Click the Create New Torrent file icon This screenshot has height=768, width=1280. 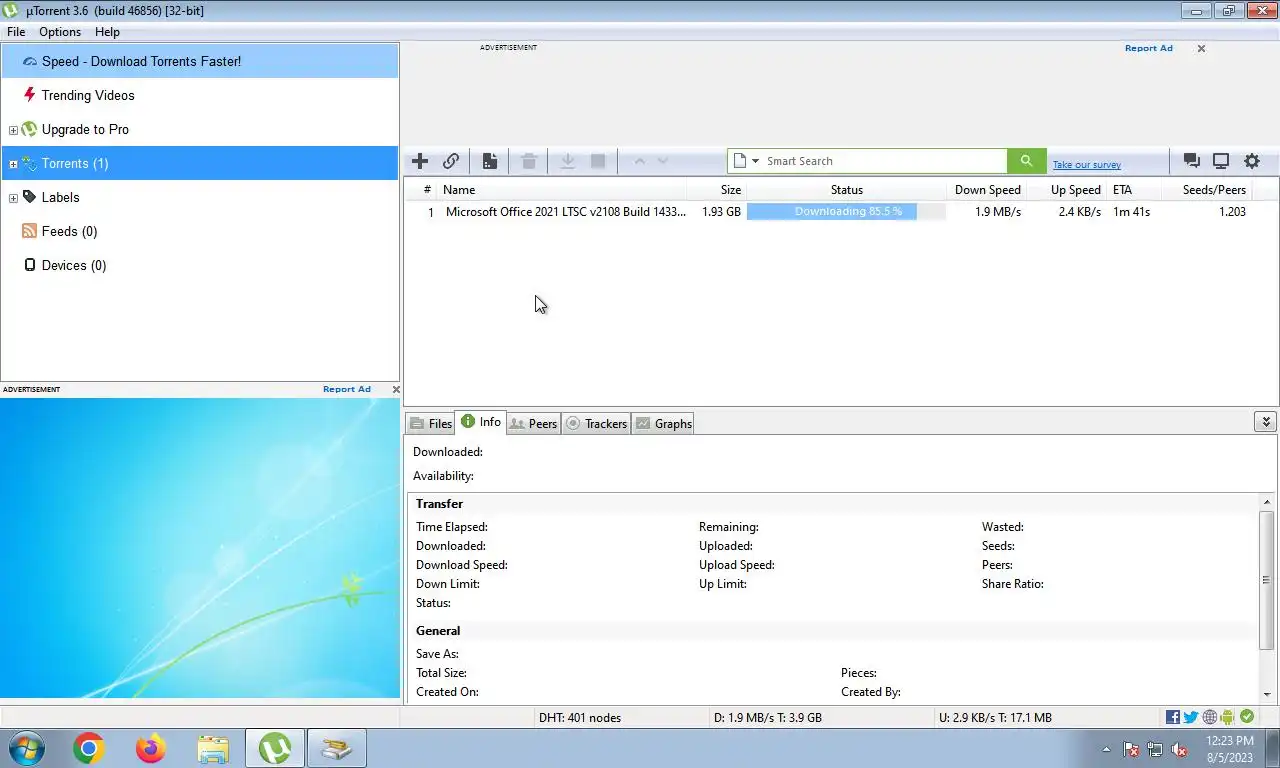click(x=490, y=161)
